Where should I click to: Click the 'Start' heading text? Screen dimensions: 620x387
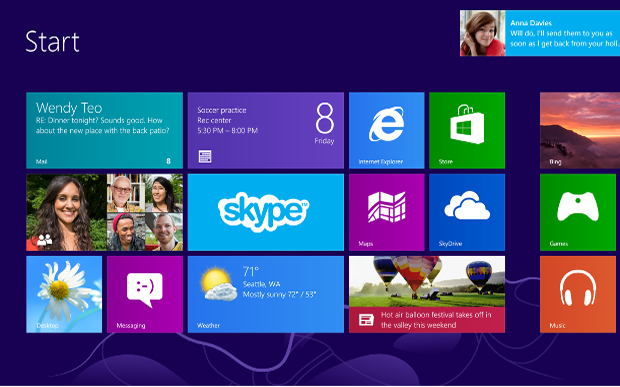click(53, 42)
